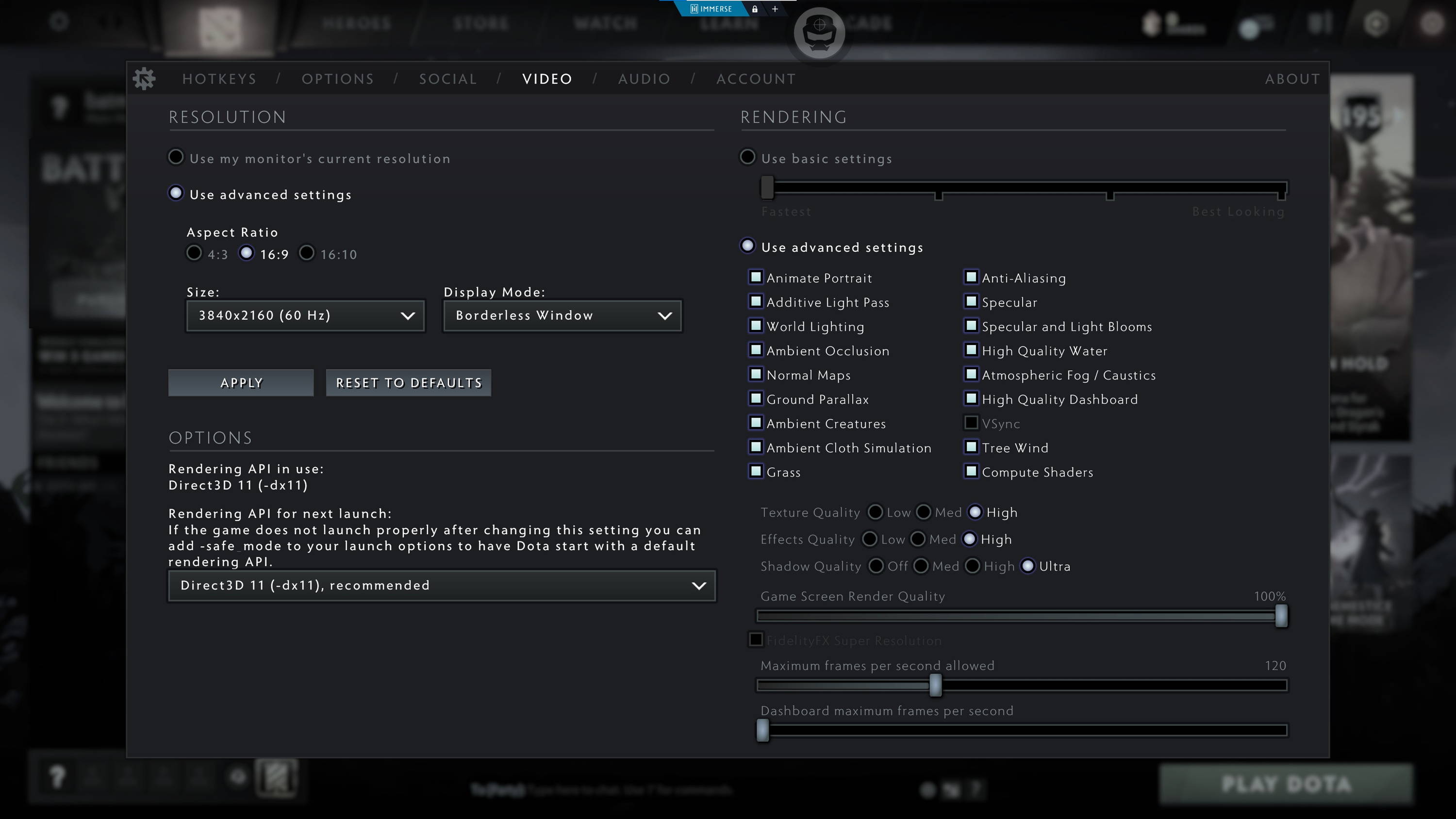Toggle Atmospheric Fog / Caustics checkbox

[x=971, y=374]
